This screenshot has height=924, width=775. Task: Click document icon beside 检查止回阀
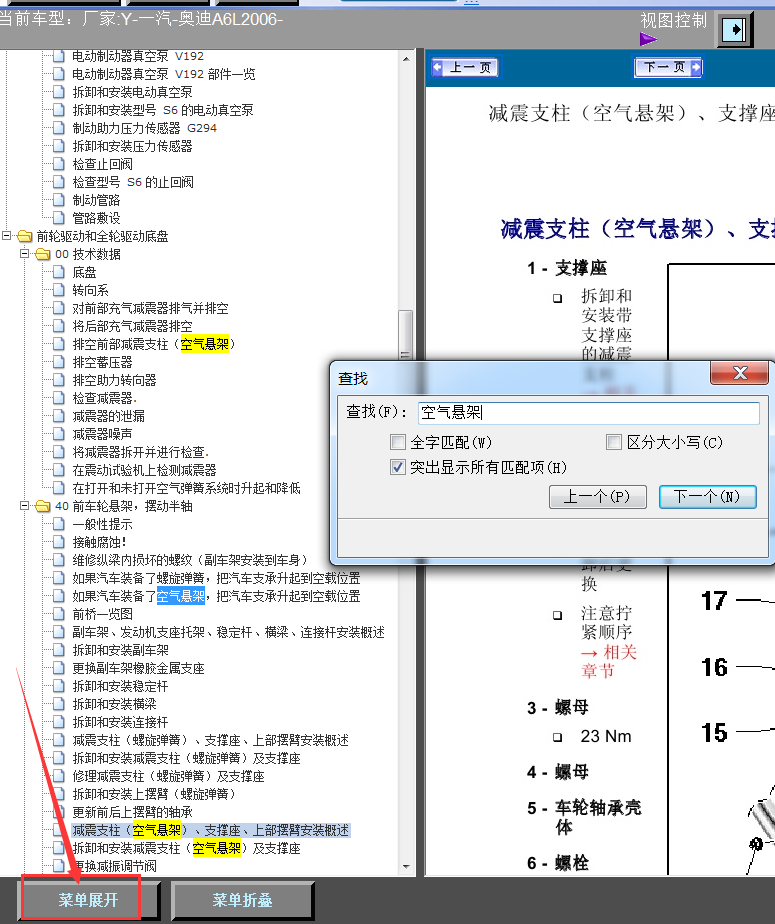tap(58, 164)
